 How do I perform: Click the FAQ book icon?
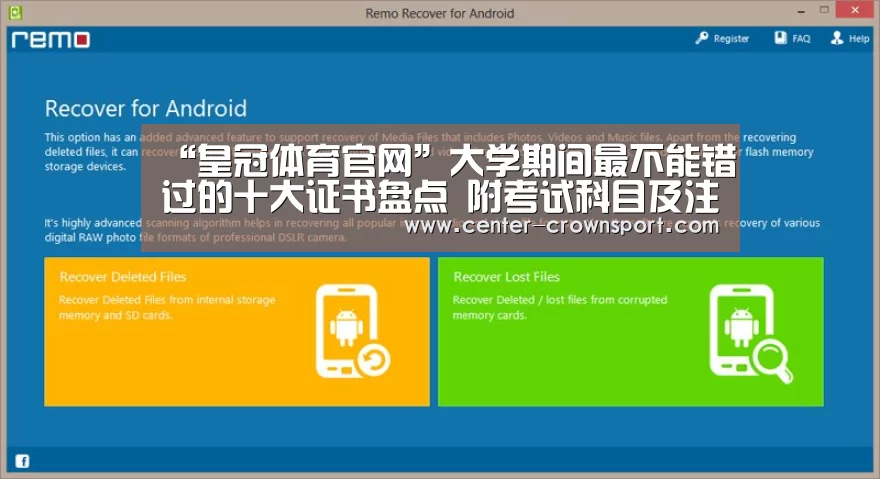pos(781,38)
